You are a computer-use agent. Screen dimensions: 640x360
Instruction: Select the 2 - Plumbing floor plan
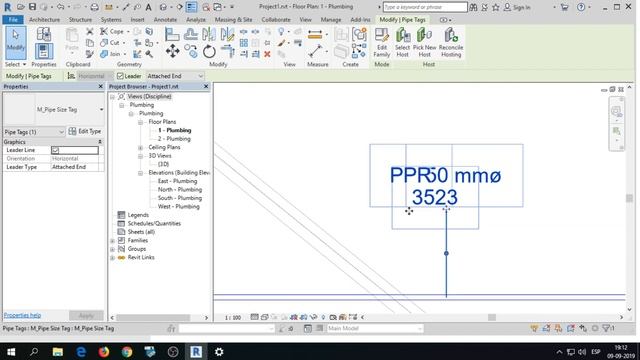pos(174,139)
